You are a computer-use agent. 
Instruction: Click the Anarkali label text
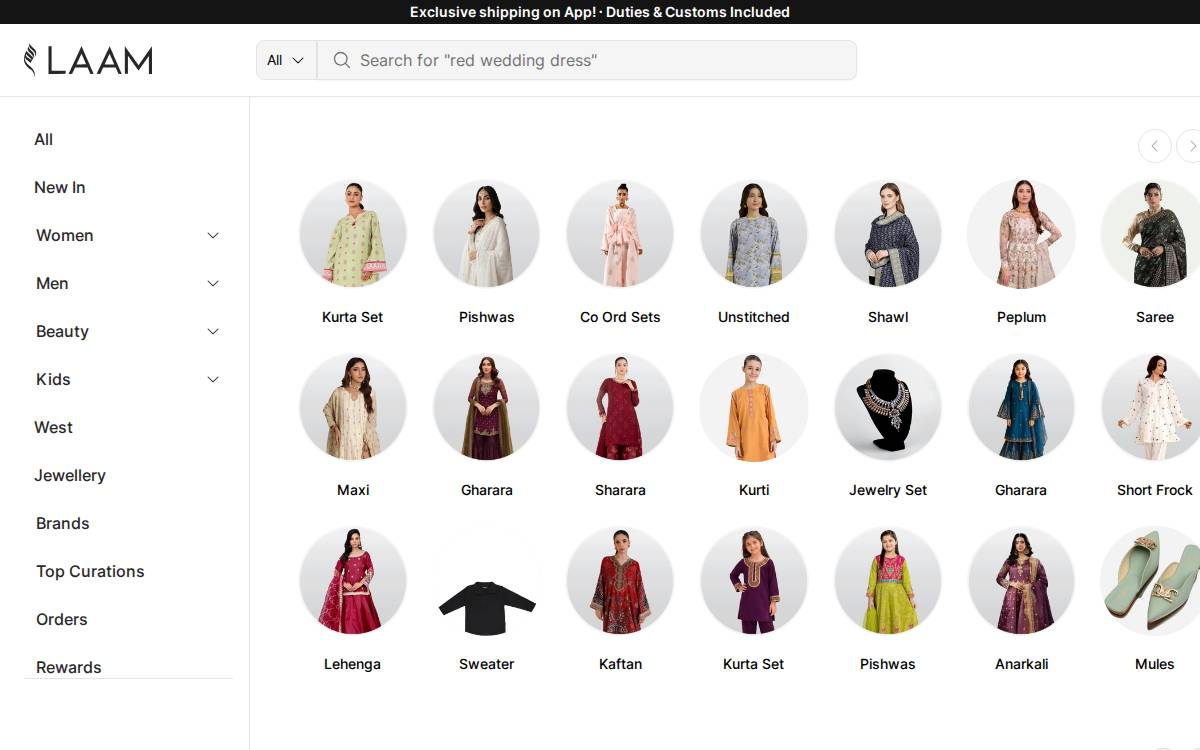pos(1021,664)
